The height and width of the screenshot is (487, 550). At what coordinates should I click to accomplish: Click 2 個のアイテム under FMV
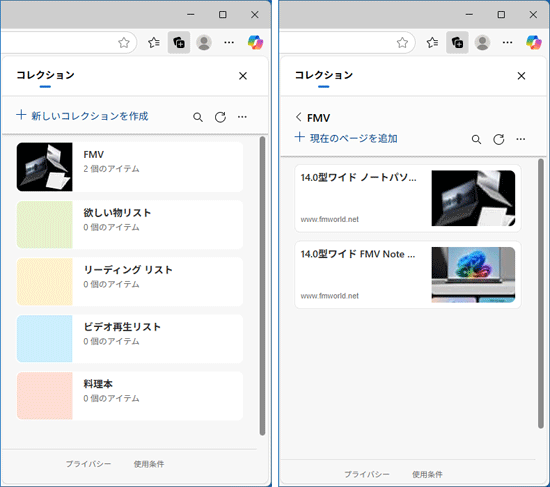click(x=111, y=169)
